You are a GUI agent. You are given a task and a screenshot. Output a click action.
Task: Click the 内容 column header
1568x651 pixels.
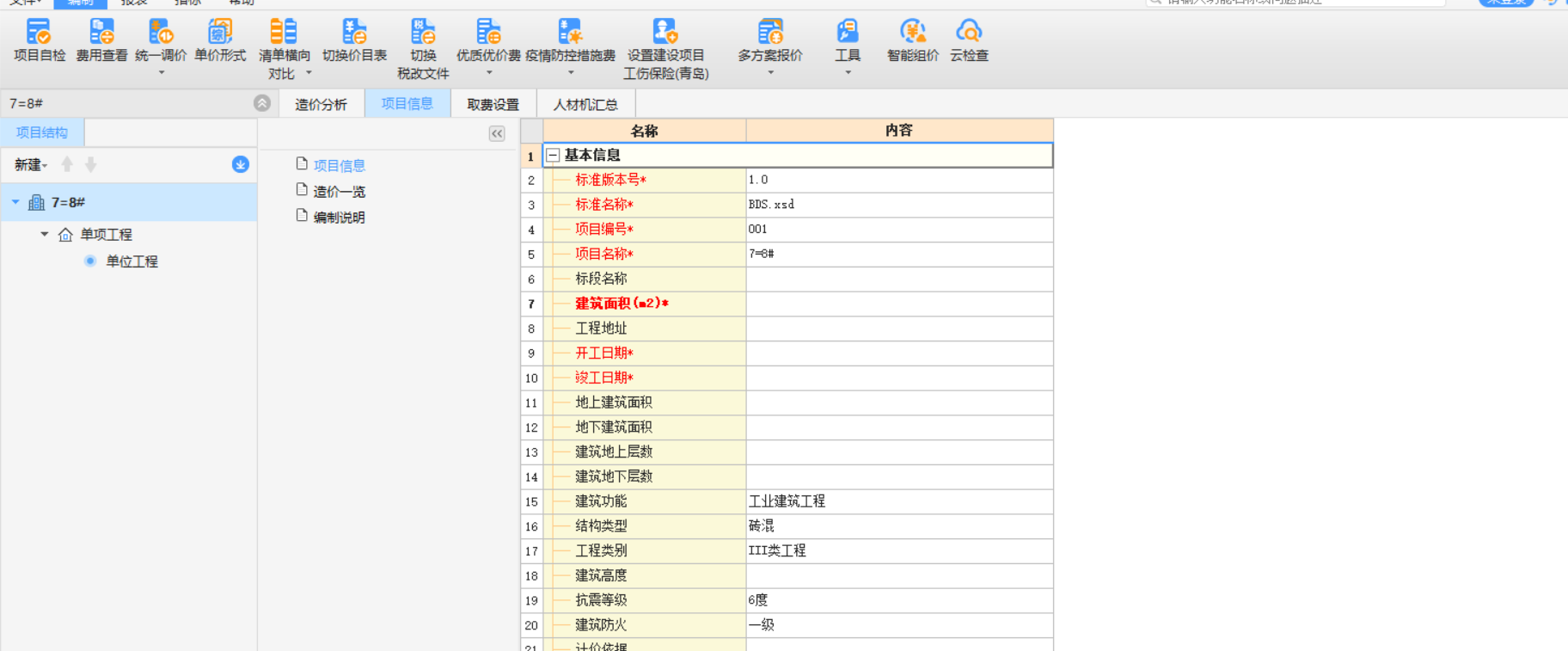(x=899, y=131)
